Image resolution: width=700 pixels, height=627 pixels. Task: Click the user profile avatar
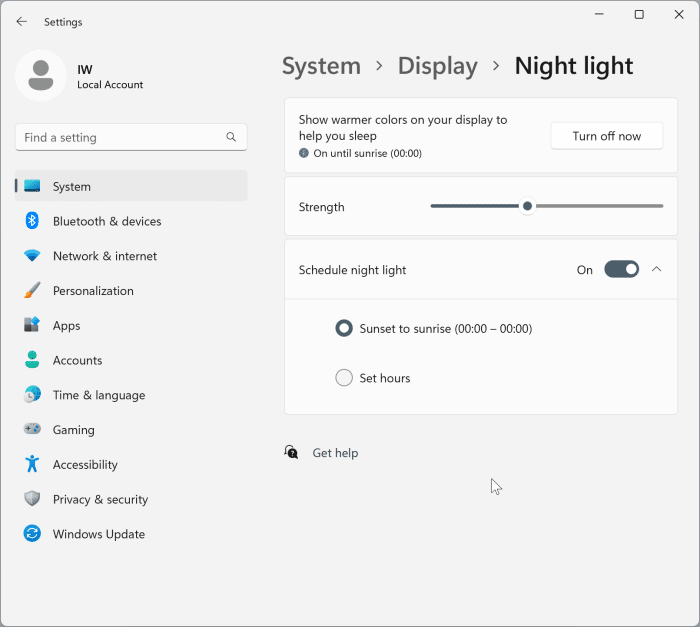click(x=41, y=75)
